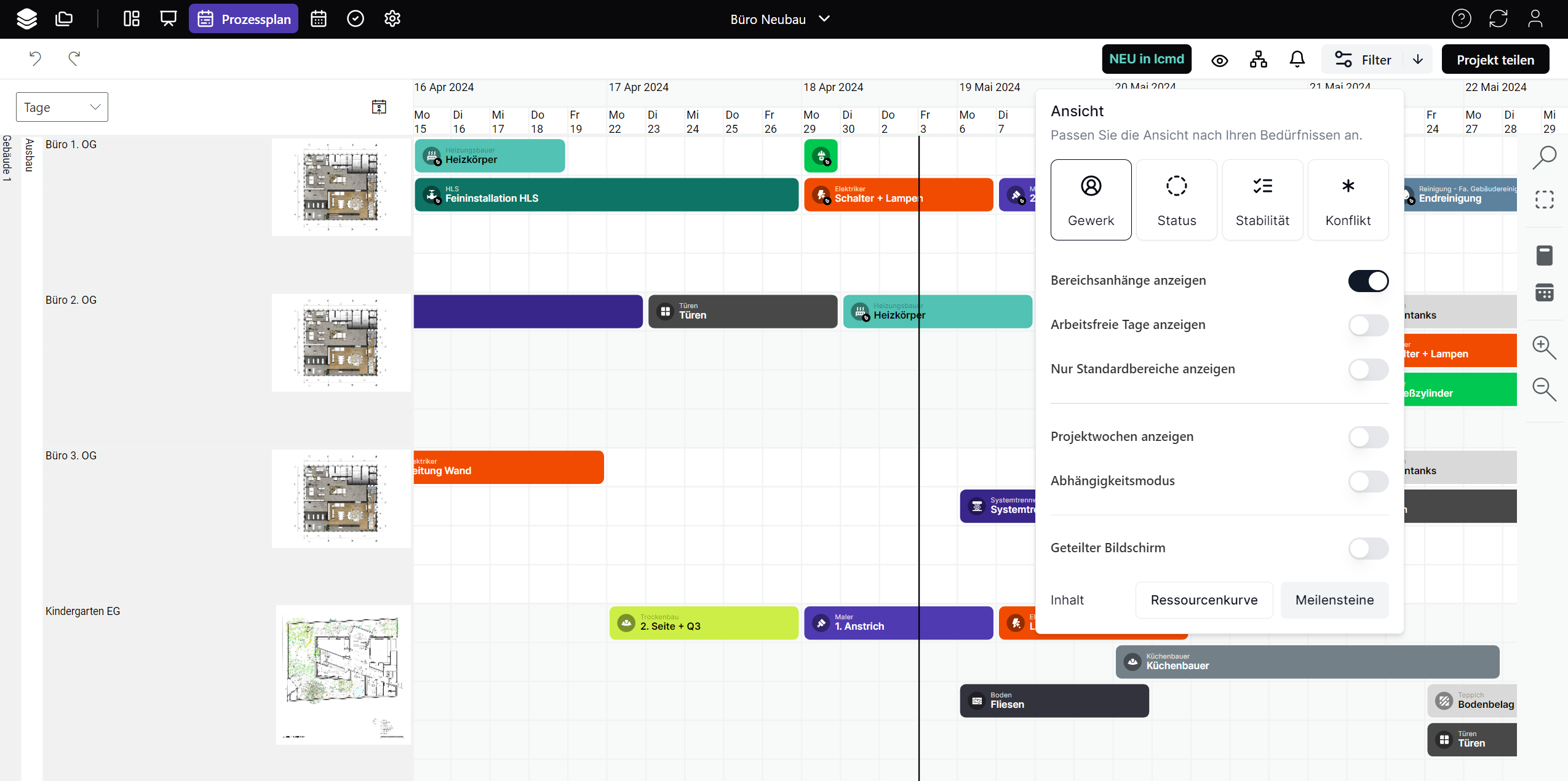This screenshot has width=1568, height=781.
Task: Open the hierarchy structure icon
Action: pos(1259,60)
